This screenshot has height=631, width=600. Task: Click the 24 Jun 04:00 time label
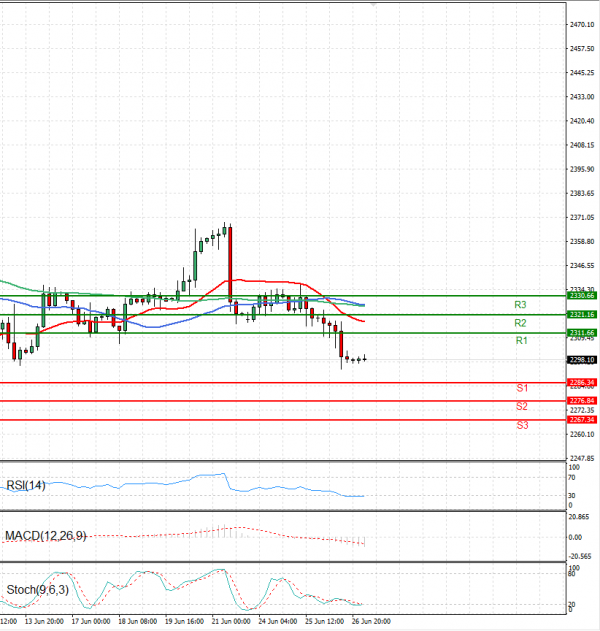click(x=278, y=622)
